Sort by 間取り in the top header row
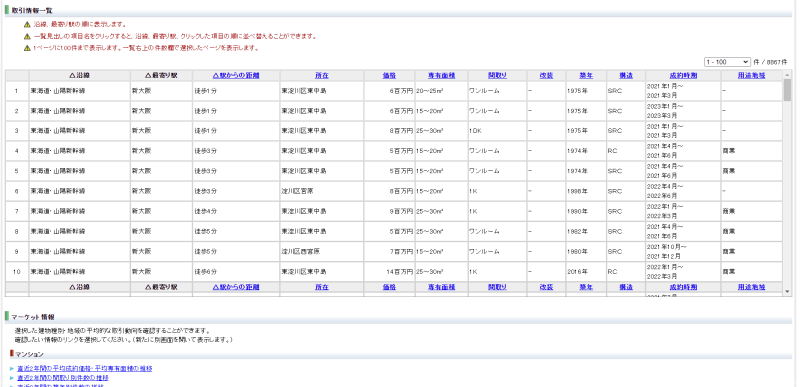The image size is (800, 387). pyautogui.click(x=497, y=75)
